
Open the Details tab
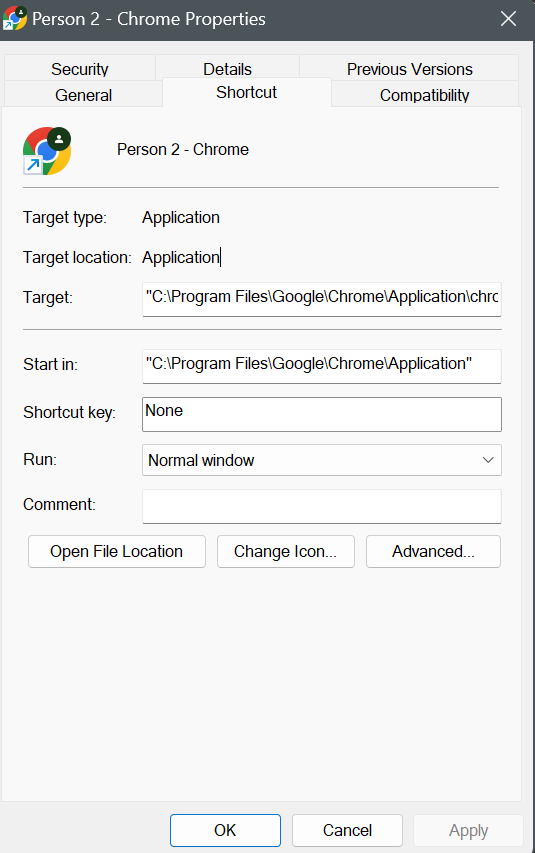point(227,69)
